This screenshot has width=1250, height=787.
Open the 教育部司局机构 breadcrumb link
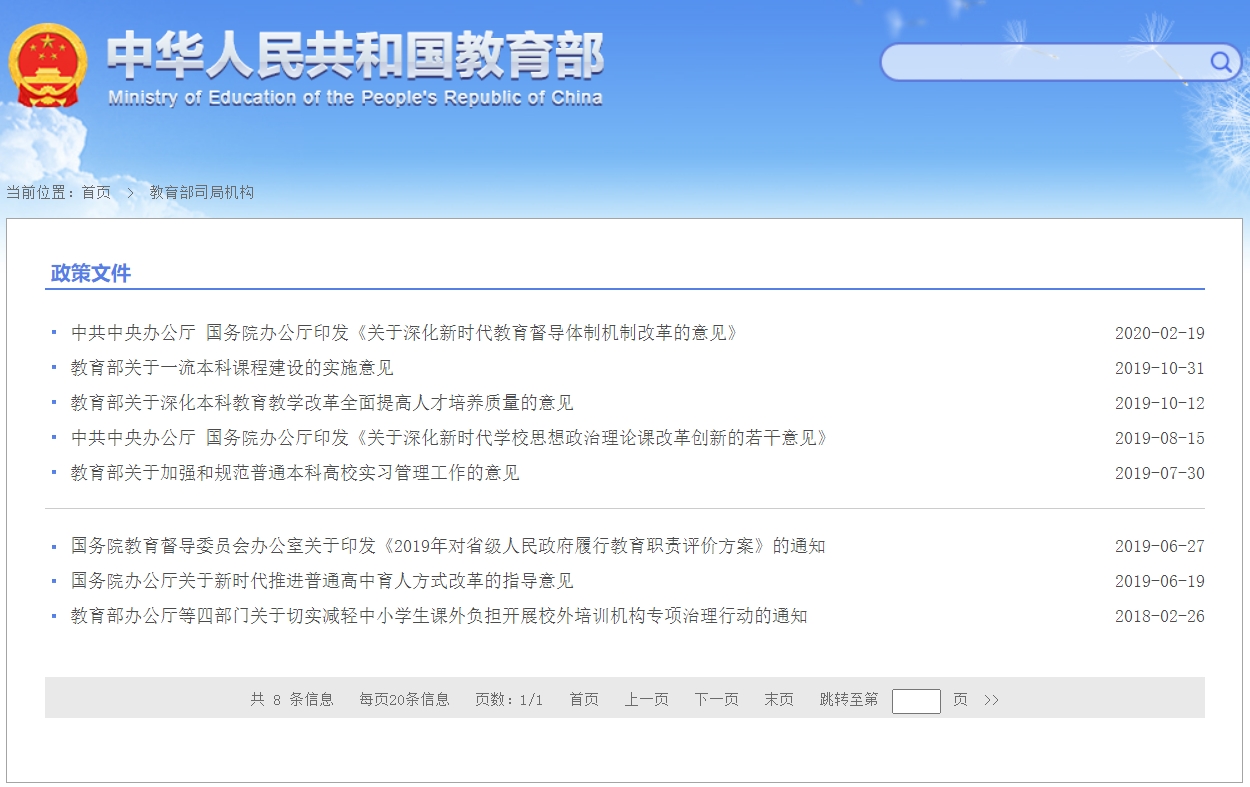click(202, 192)
